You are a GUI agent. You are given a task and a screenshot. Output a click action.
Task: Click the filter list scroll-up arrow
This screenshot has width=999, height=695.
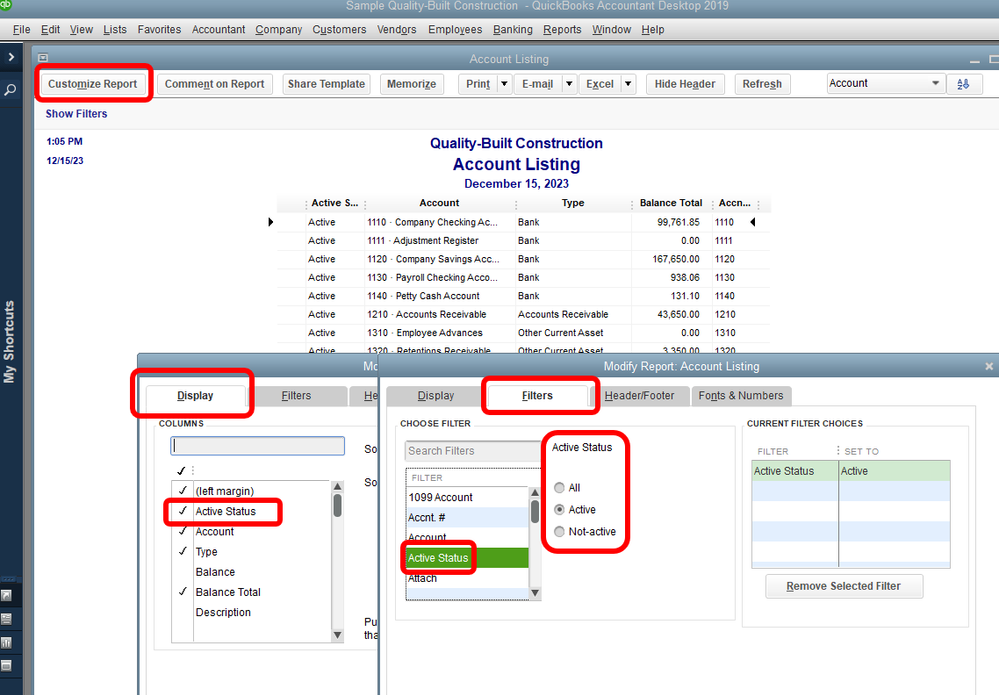click(535, 493)
